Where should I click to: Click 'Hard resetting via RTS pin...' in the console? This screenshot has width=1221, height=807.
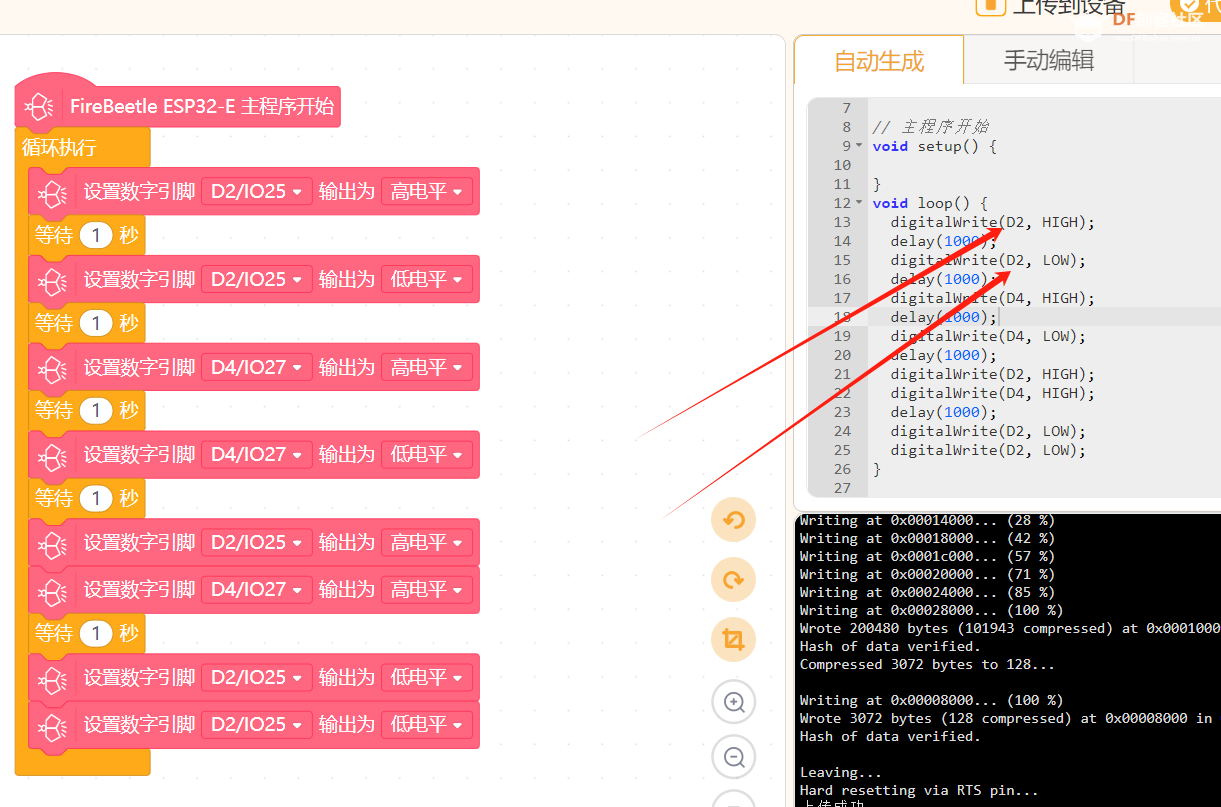tap(919, 790)
